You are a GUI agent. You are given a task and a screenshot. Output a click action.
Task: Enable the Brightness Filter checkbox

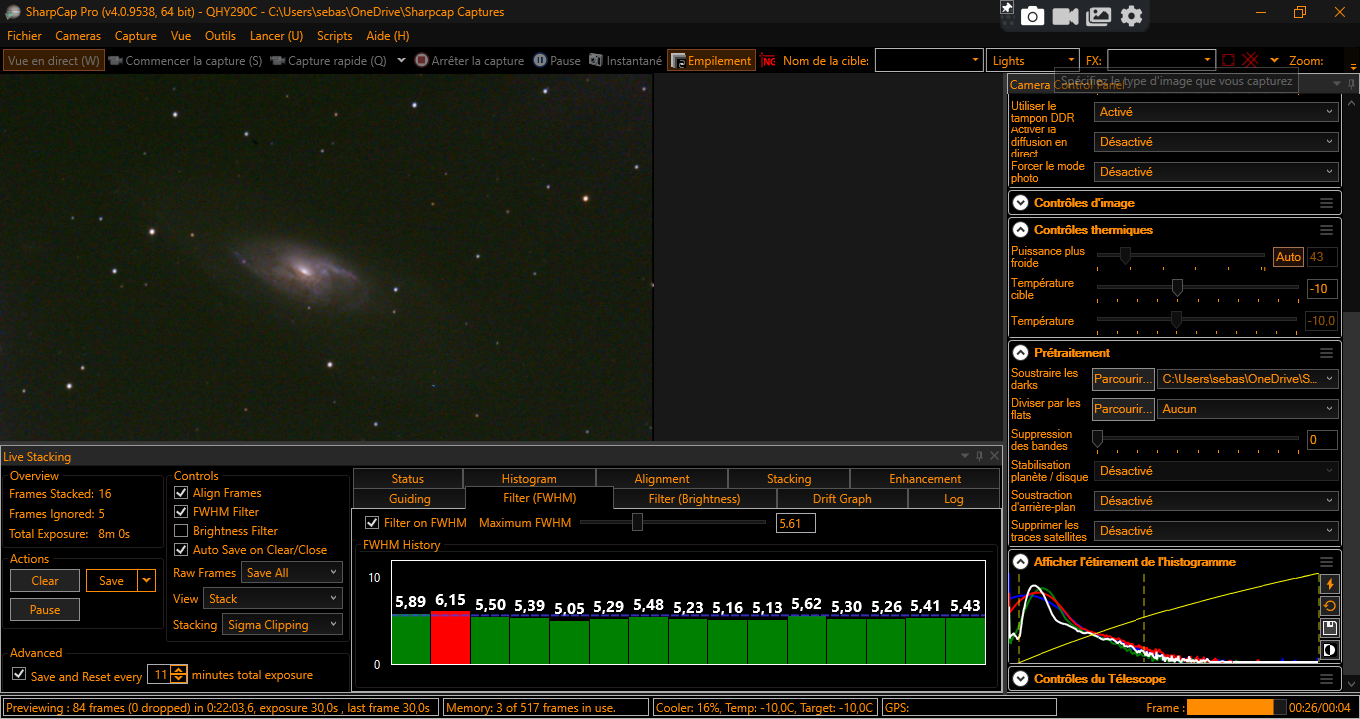click(181, 531)
